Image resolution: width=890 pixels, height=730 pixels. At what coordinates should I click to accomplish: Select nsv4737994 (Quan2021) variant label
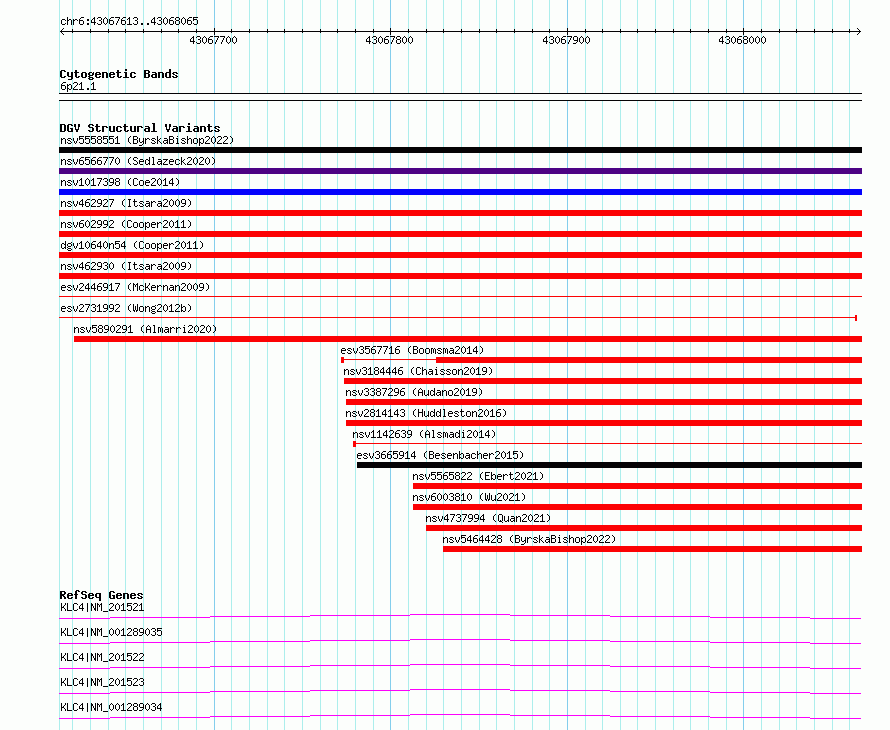(x=488, y=518)
